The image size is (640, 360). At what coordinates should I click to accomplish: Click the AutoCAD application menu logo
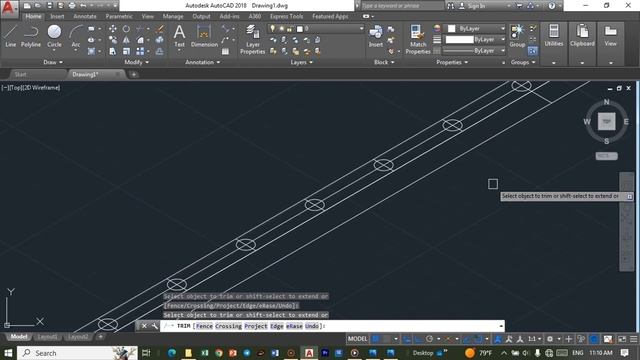coord(9,8)
